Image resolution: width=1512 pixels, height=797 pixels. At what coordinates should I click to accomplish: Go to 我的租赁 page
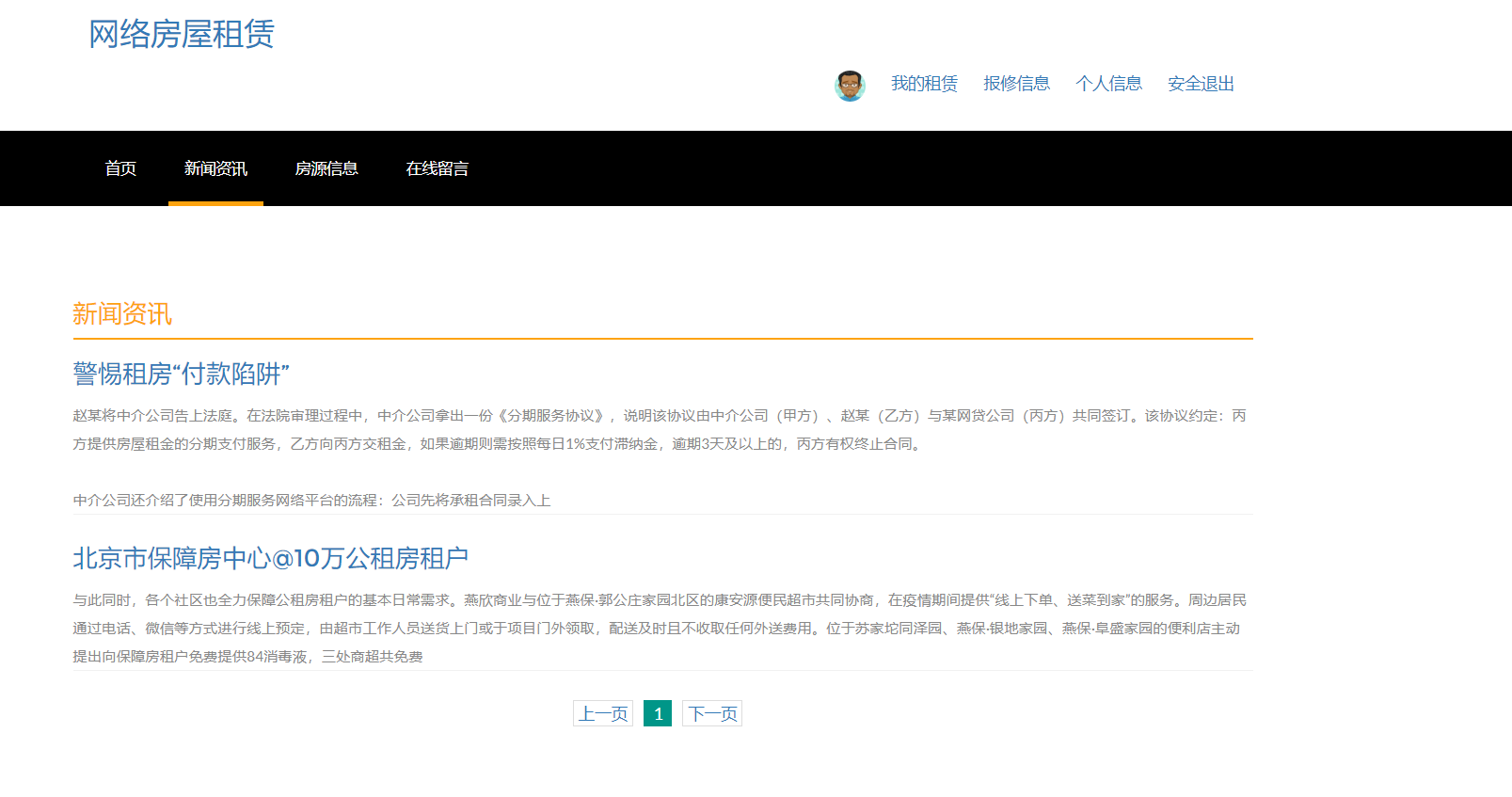(x=924, y=84)
